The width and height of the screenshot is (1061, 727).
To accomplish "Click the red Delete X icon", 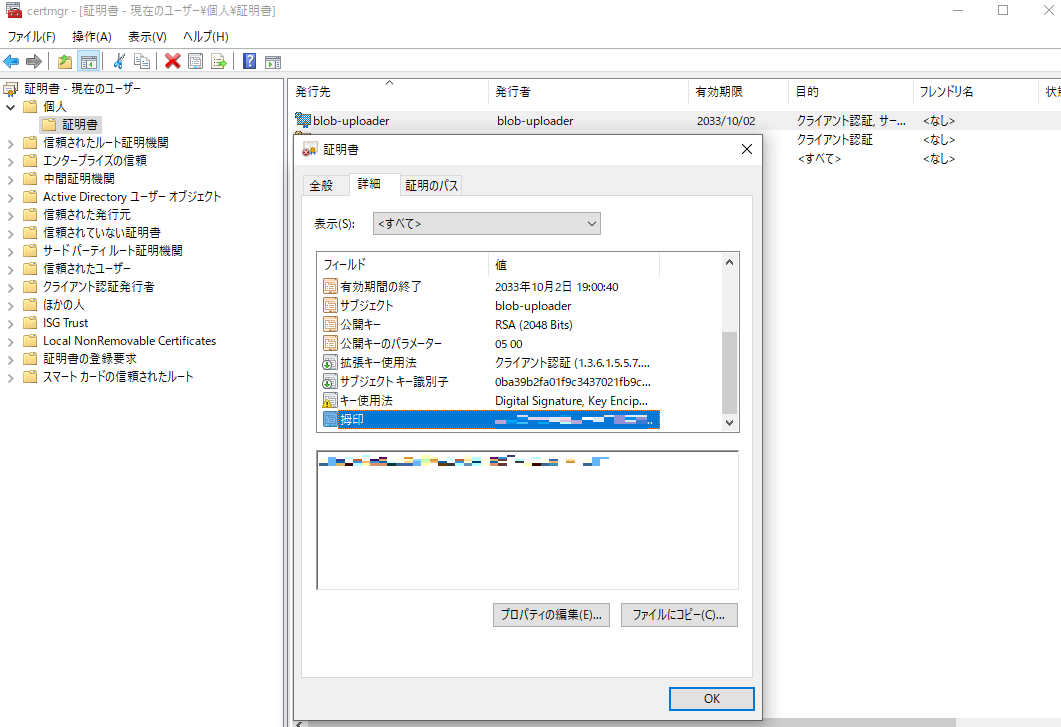I will click(x=173, y=62).
